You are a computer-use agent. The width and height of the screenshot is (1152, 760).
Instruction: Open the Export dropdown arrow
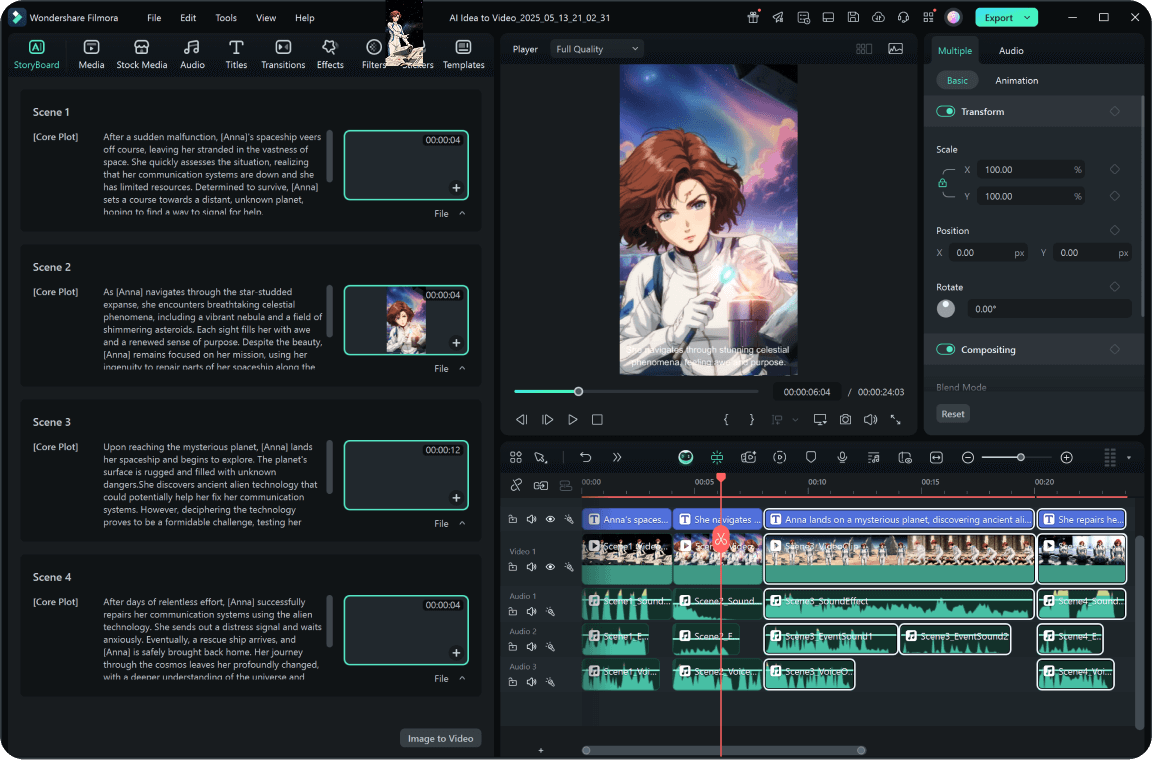[1029, 18]
